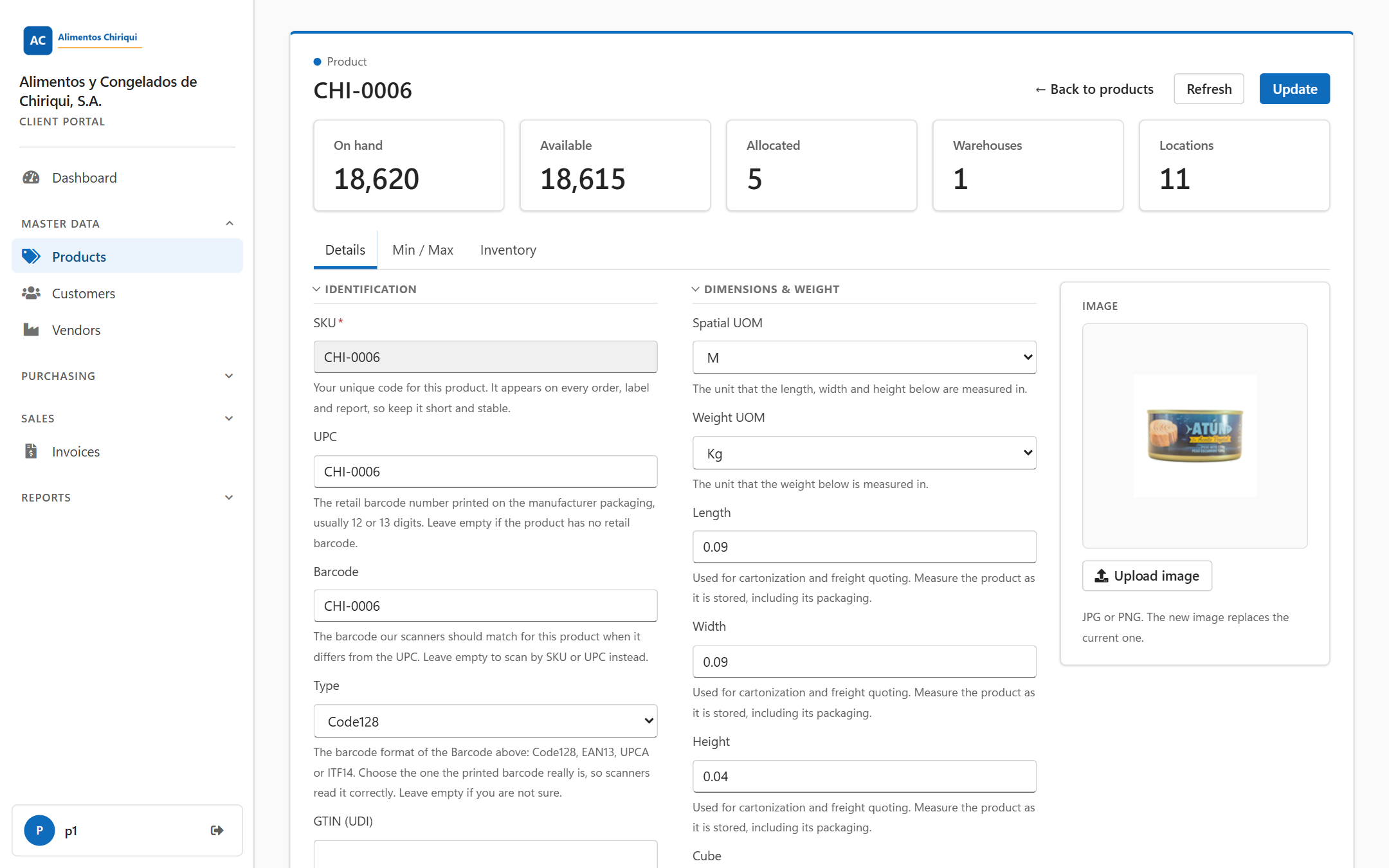Viewport: 1389px width, 868px height.
Task: Click the Vendors factory icon
Action: point(31,330)
